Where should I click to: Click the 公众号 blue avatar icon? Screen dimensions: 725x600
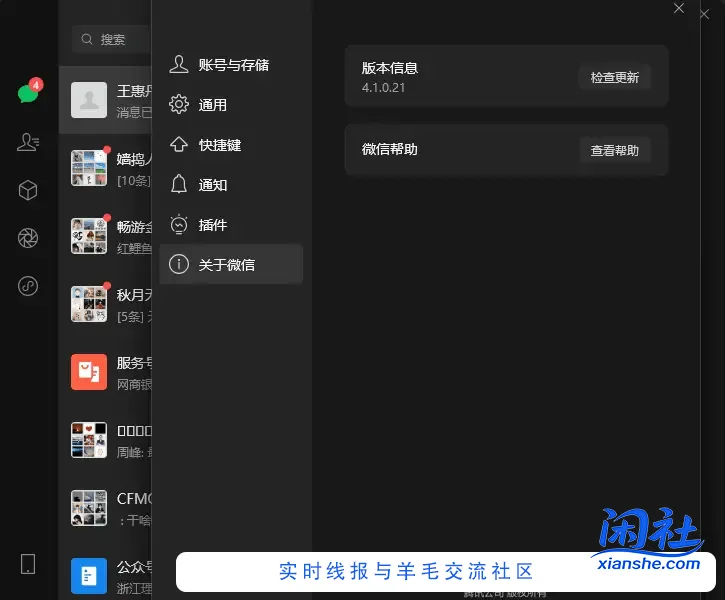coord(89,575)
